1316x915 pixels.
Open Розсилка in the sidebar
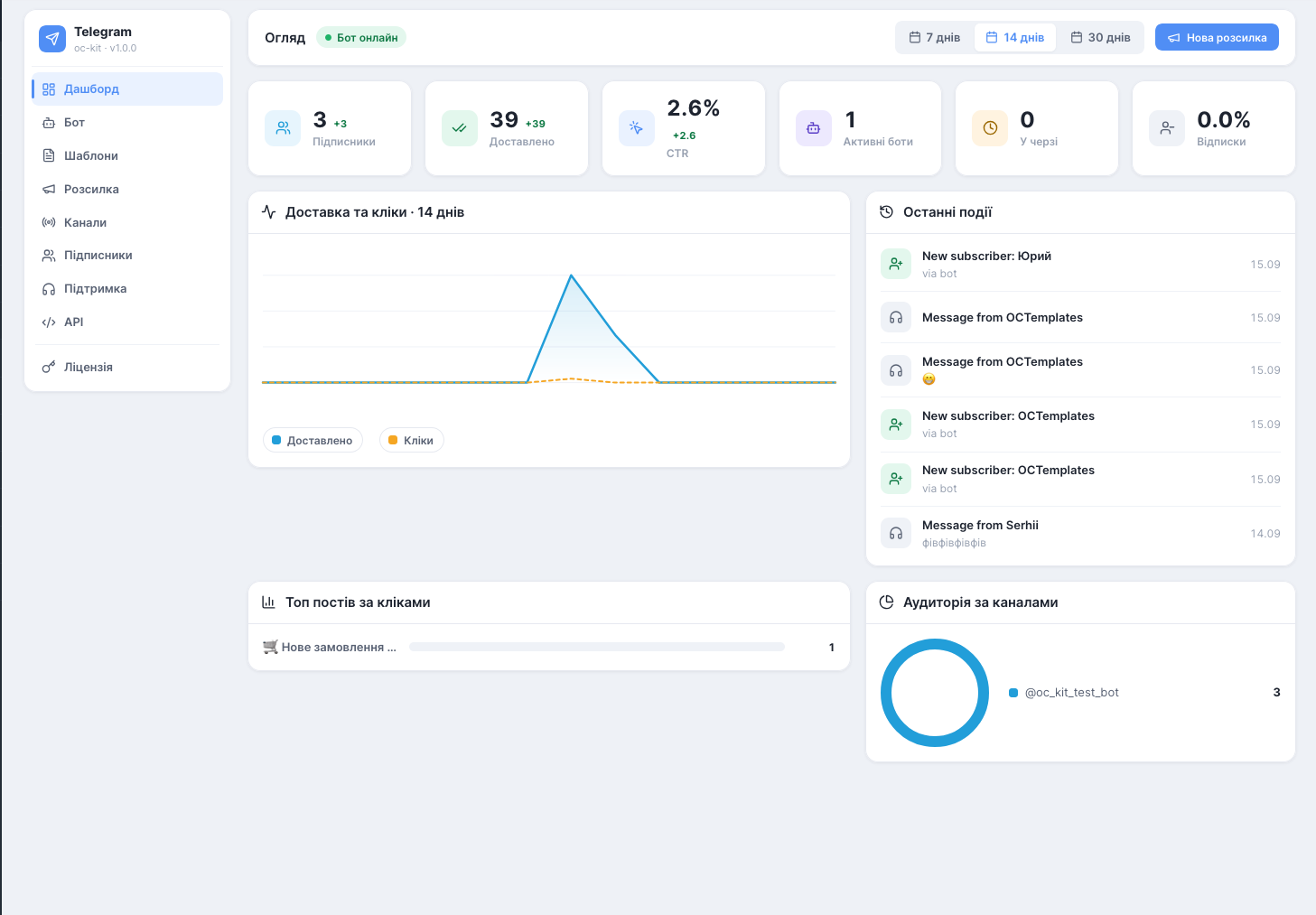(127, 189)
